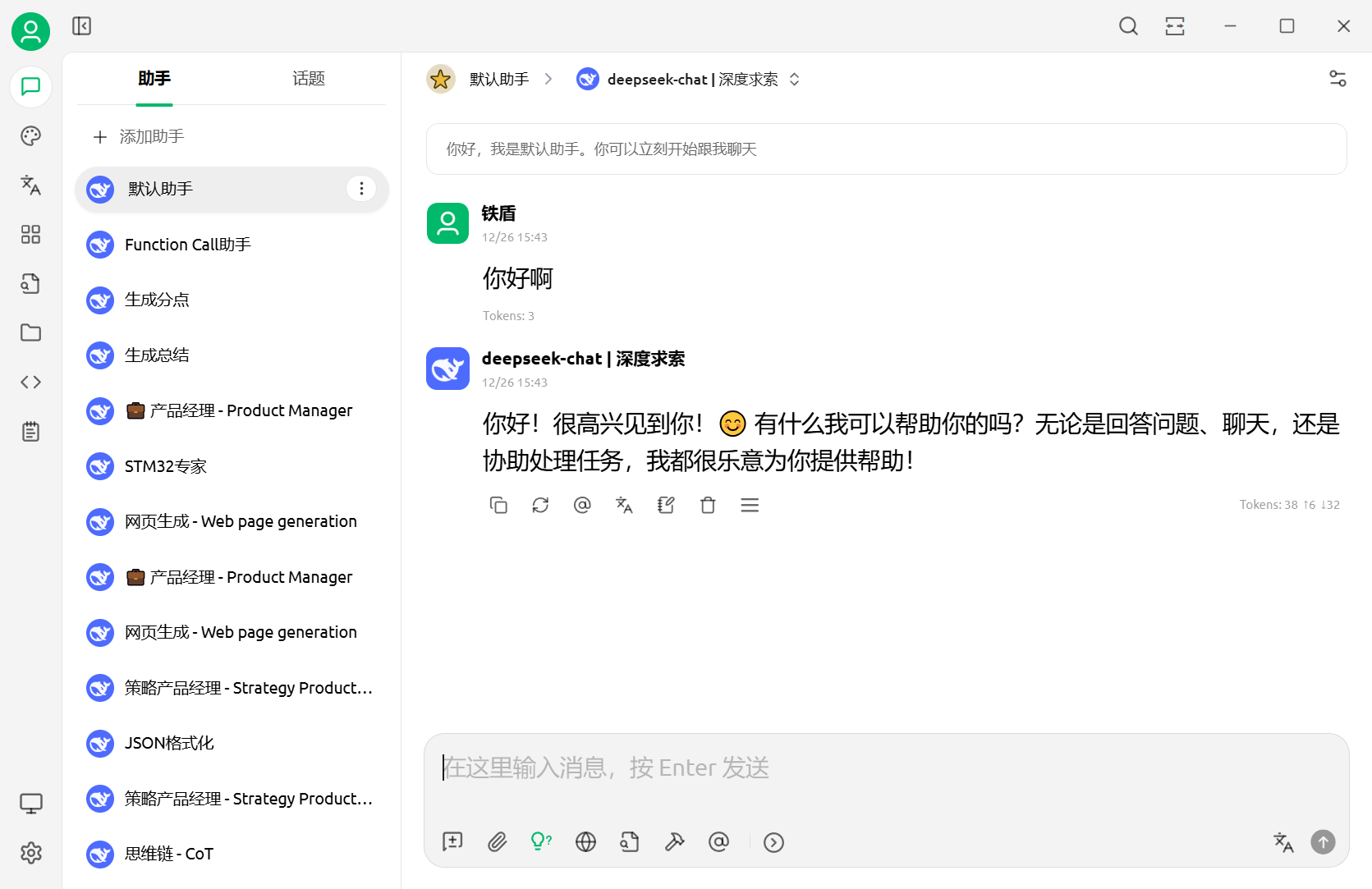Open the files folder icon
This screenshot has width=1372, height=889.
31,332
